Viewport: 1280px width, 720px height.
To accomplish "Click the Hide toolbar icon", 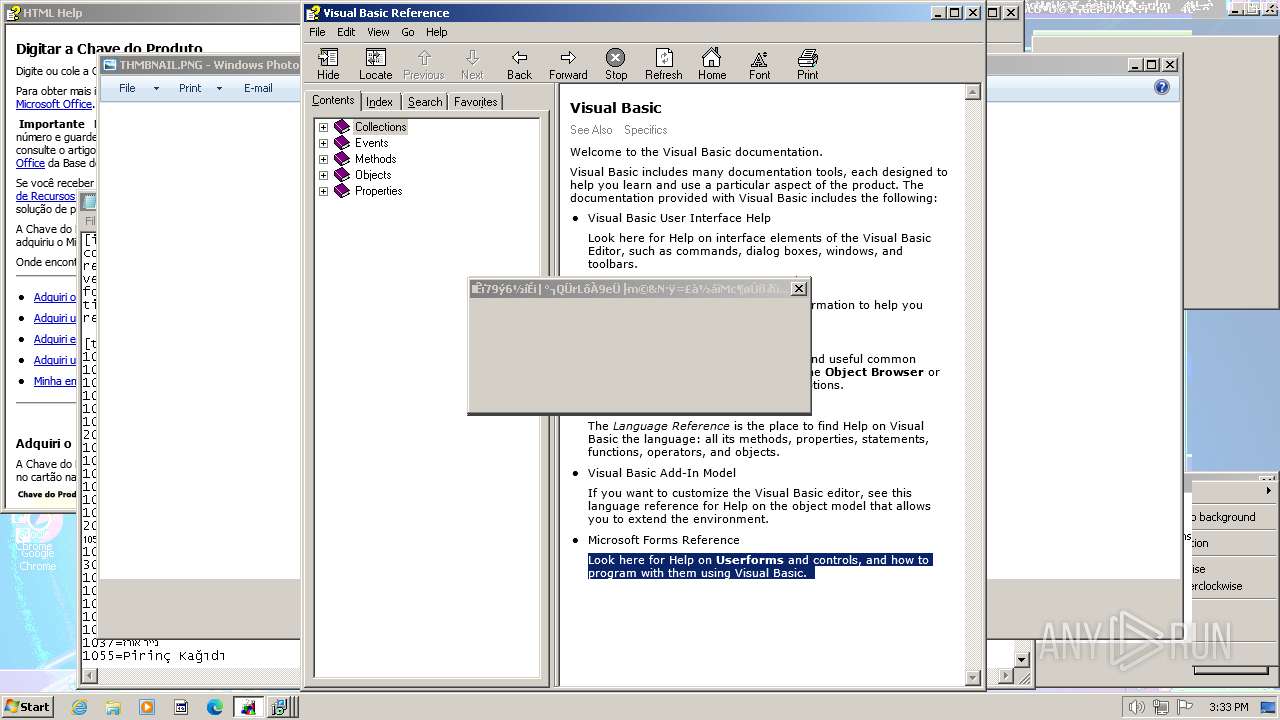I will tap(328, 64).
